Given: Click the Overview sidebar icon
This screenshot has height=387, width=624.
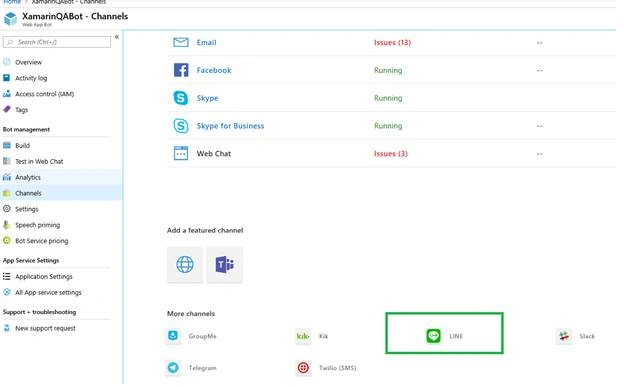Looking at the screenshot, I should (x=7, y=62).
